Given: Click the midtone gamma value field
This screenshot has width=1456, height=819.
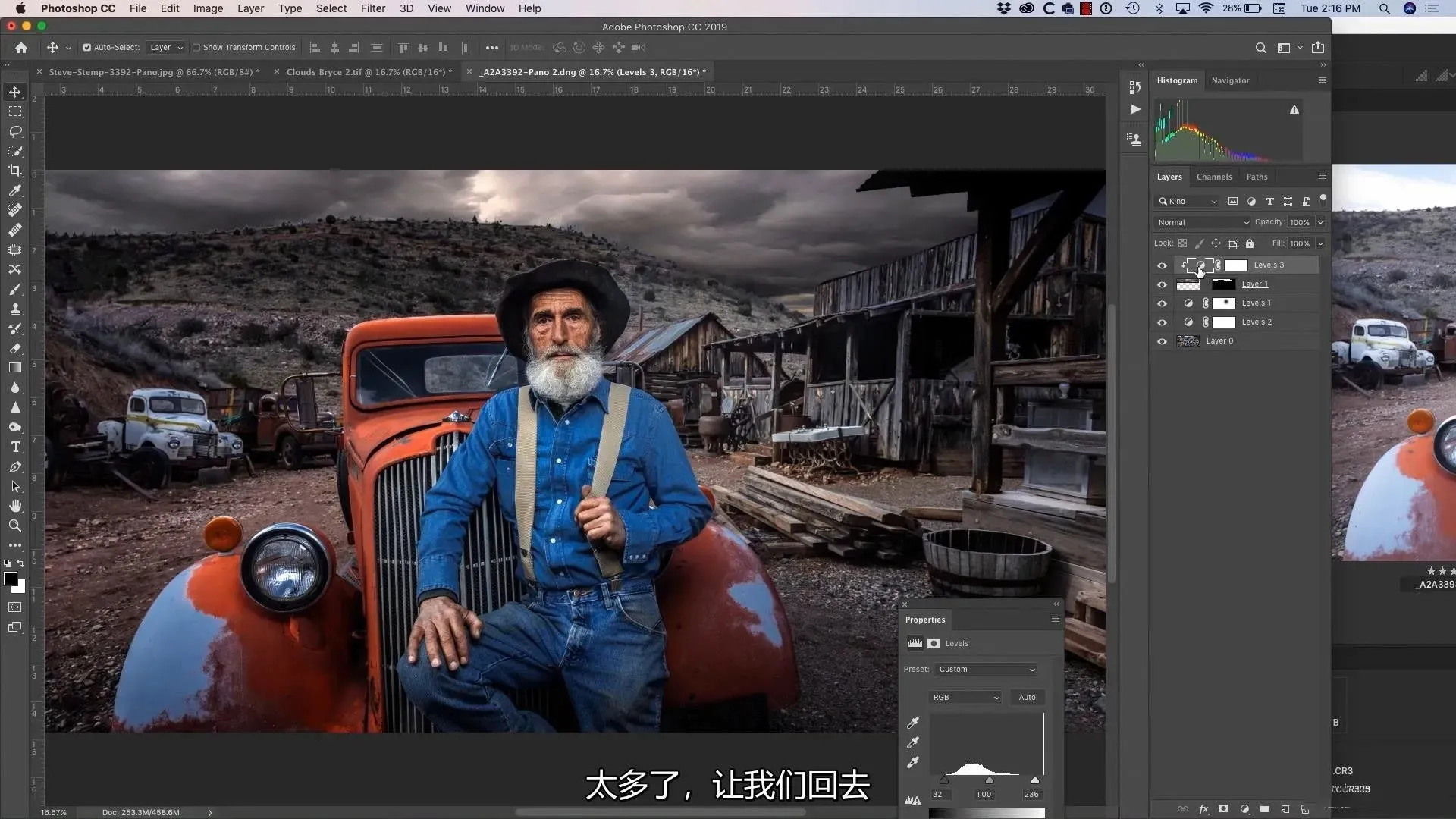Looking at the screenshot, I should point(984,795).
